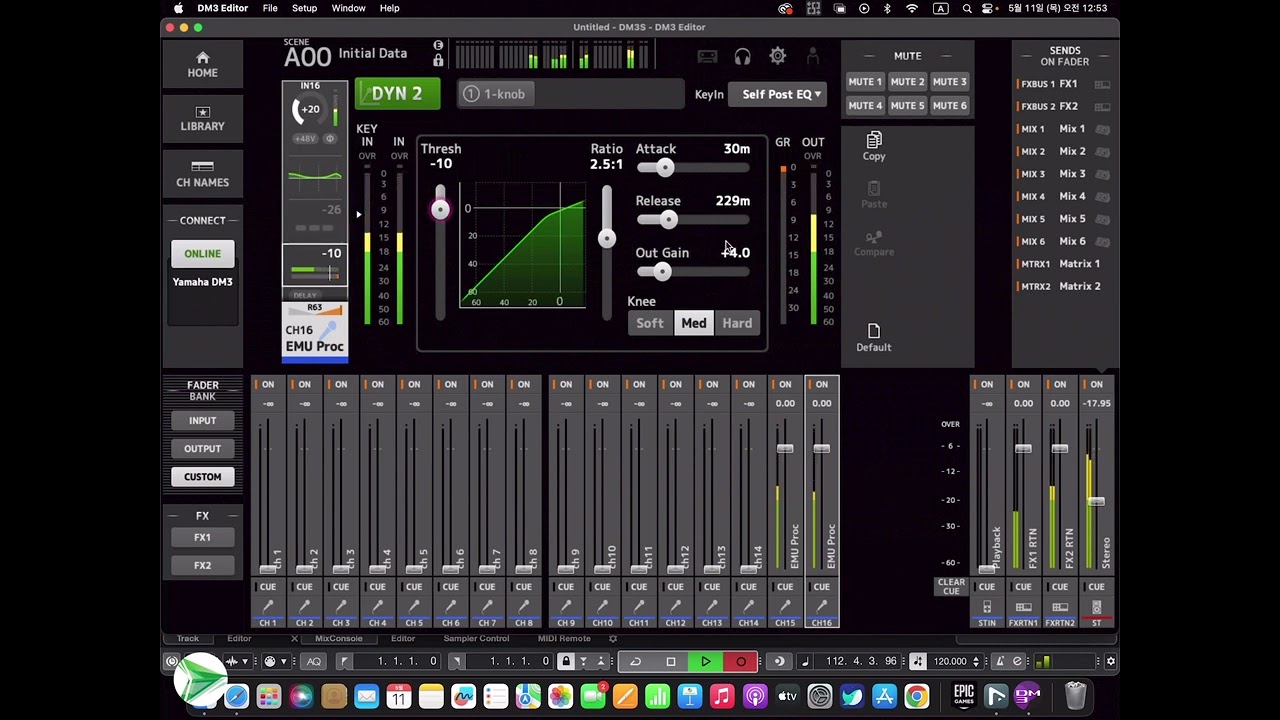Open the File menu
The image size is (1280, 720).
tap(270, 8)
